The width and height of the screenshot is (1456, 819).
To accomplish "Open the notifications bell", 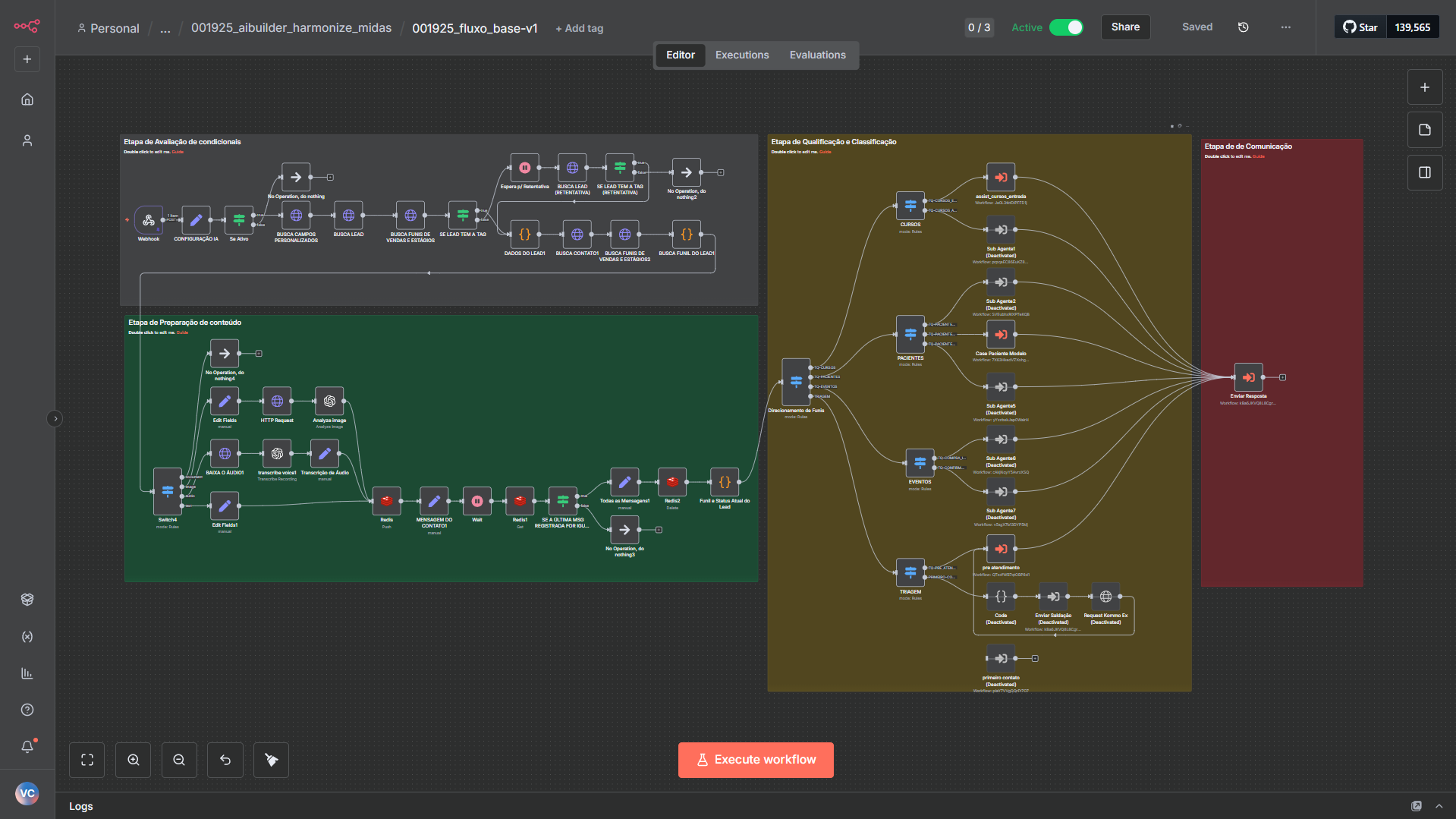I will click(x=27, y=746).
